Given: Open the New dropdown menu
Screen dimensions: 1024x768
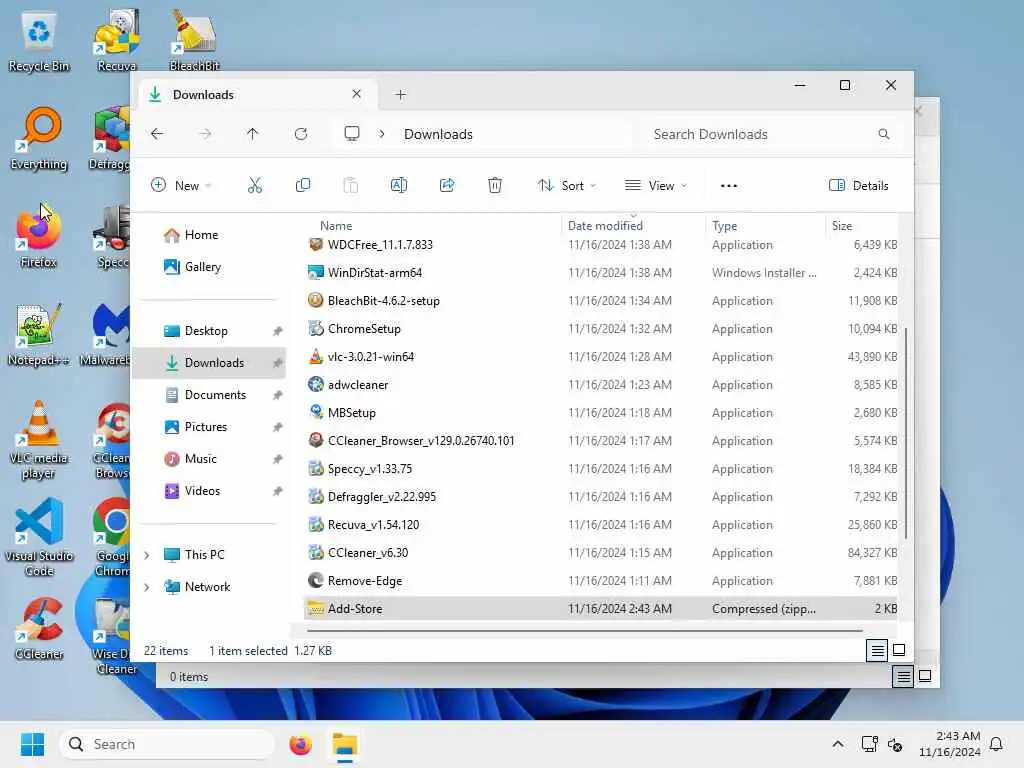Looking at the screenshot, I should [181, 185].
